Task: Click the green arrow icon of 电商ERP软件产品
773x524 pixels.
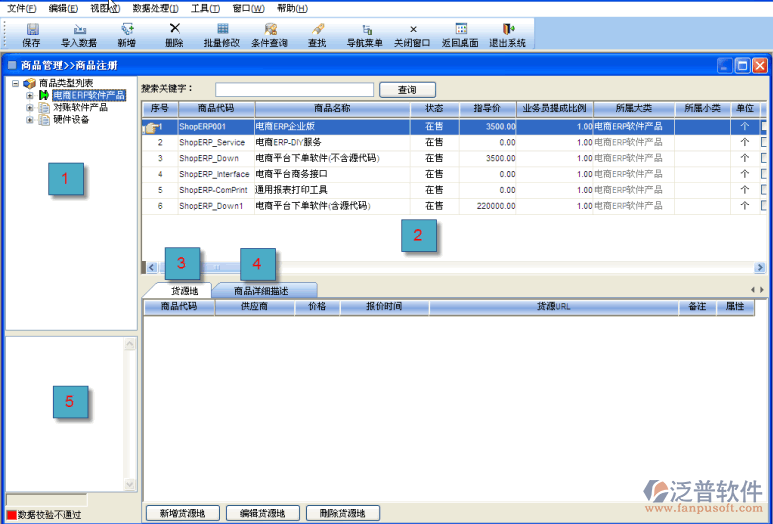Action: click(44, 95)
